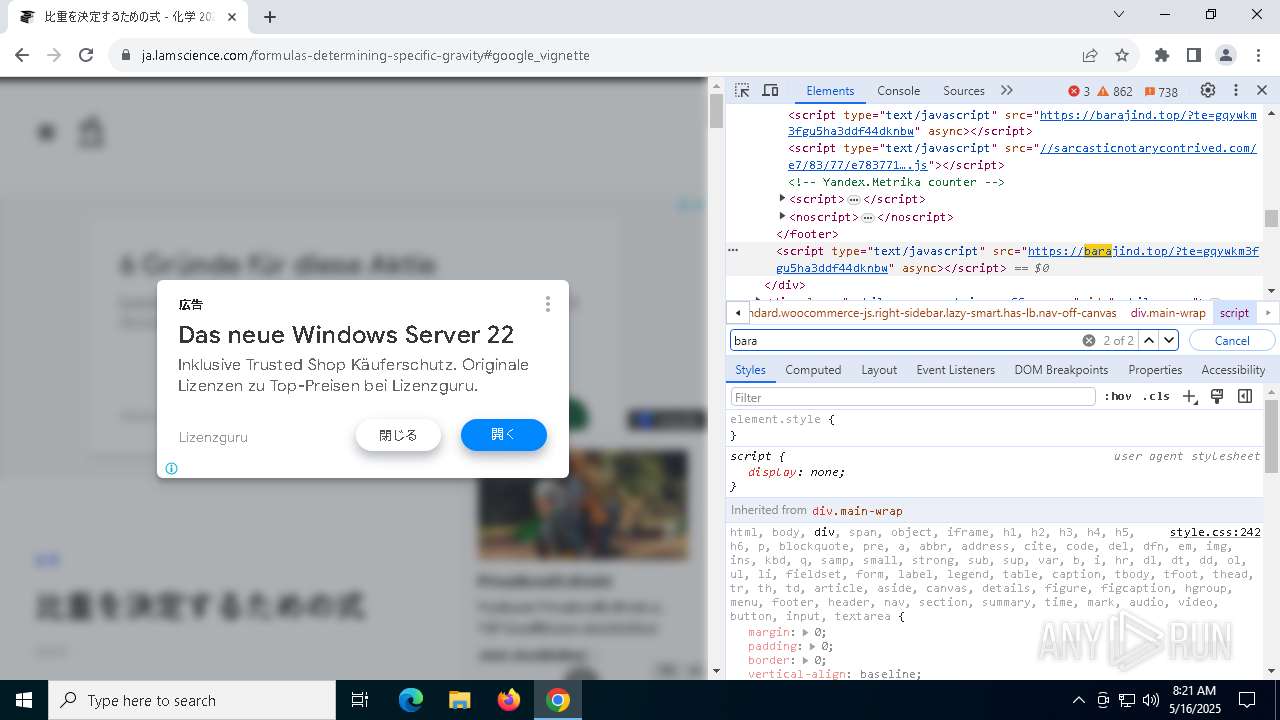Launch Firefox from the taskbar
The image size is (1280, 720).
(x=509, y=700)
